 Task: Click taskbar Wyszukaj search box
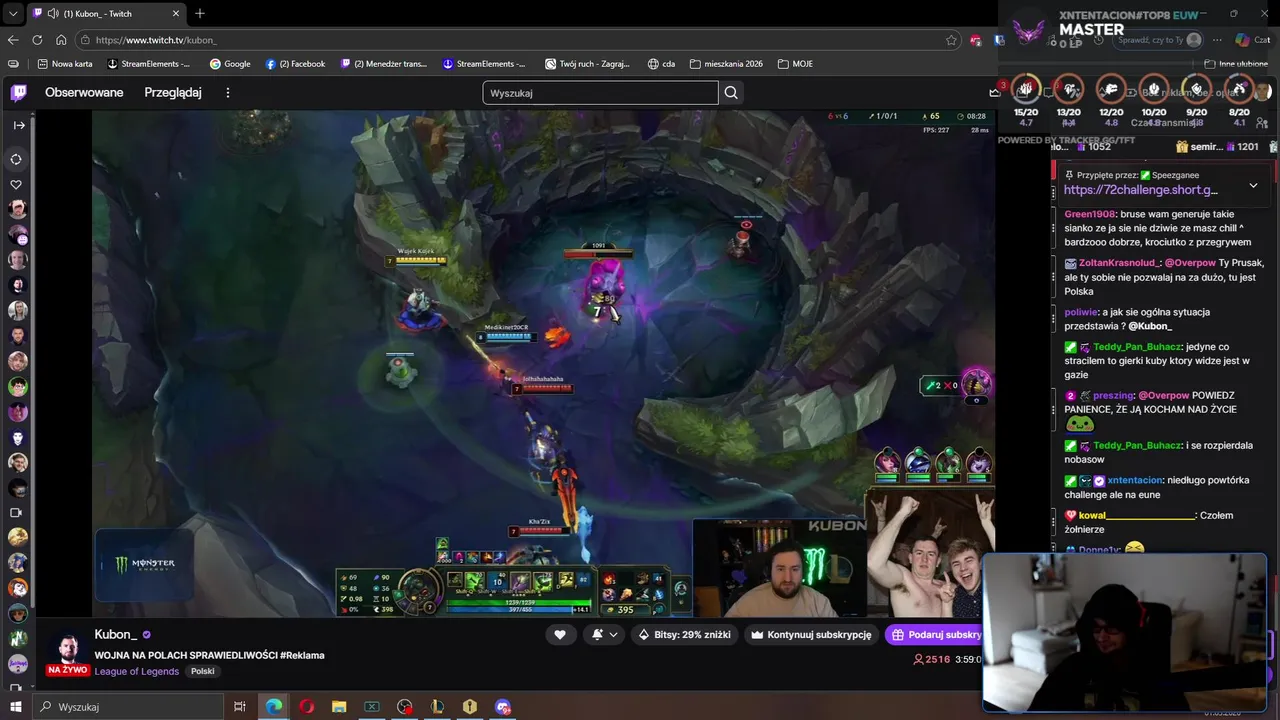tap(130, 706)
